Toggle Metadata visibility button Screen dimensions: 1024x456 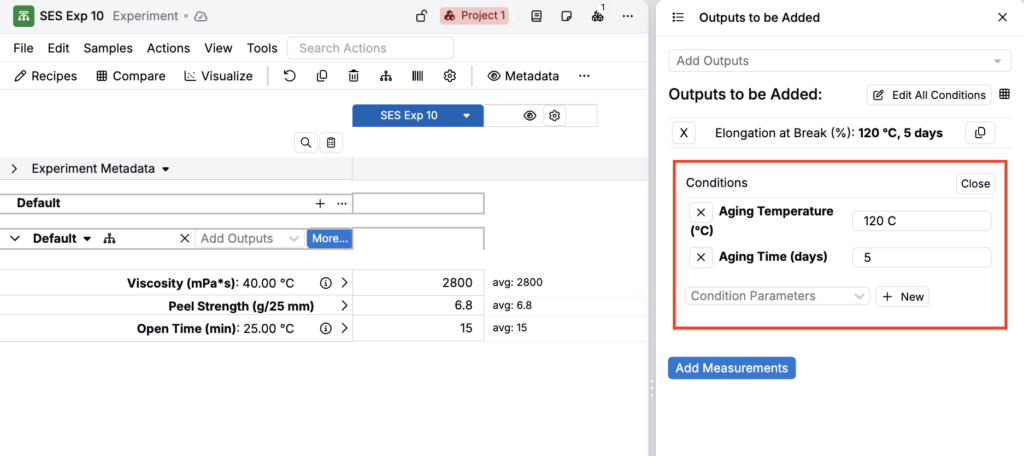[523, 76]
